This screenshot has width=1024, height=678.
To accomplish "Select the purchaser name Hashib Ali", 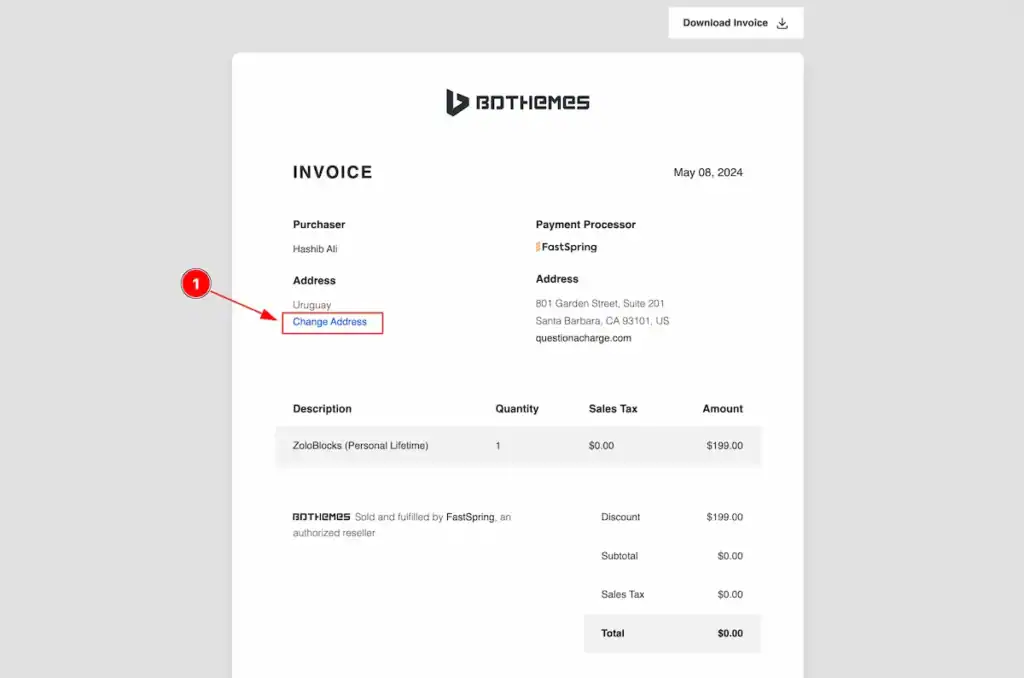I will 315,249.
